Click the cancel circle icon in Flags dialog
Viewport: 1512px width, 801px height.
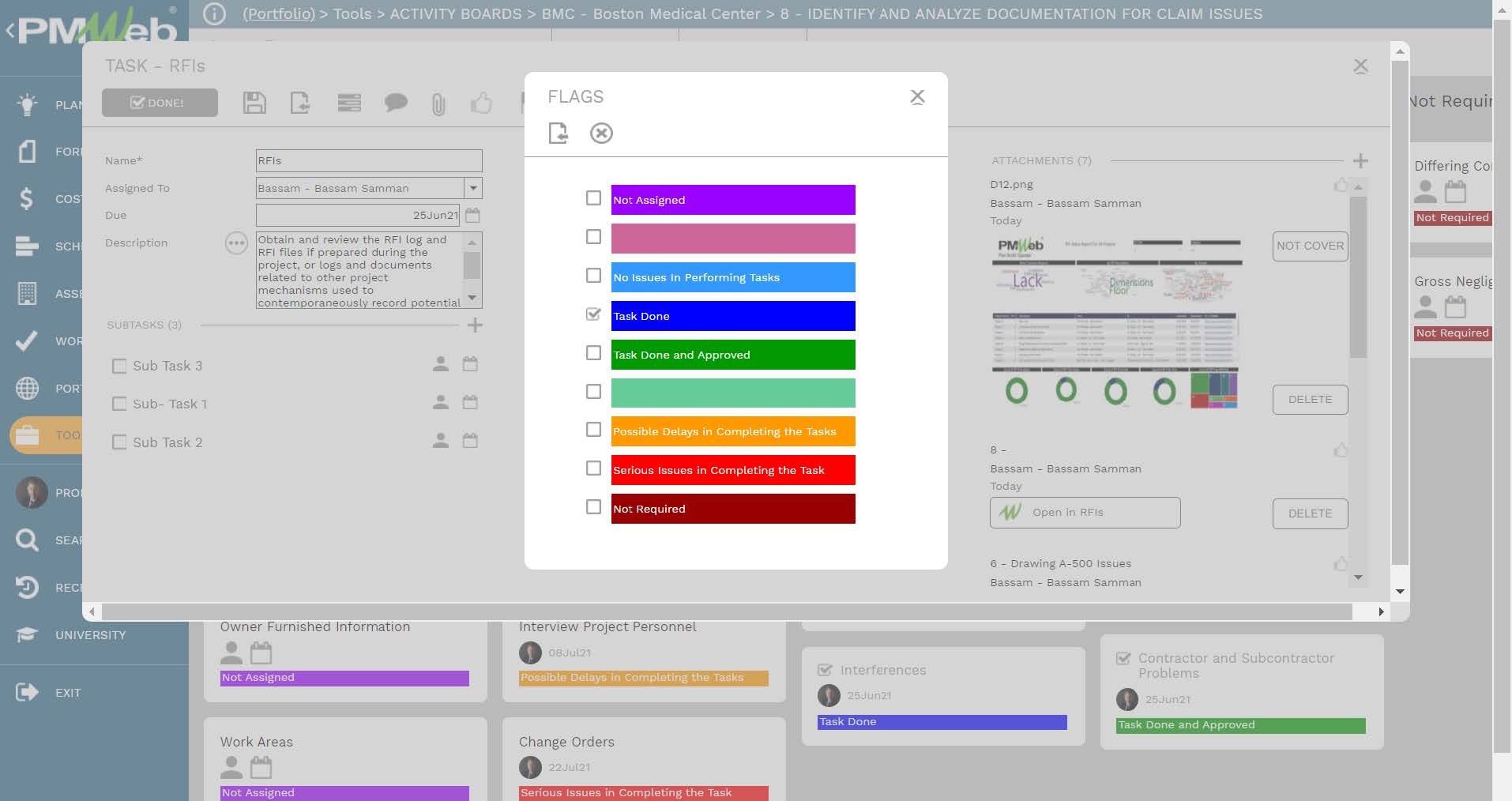601,133
